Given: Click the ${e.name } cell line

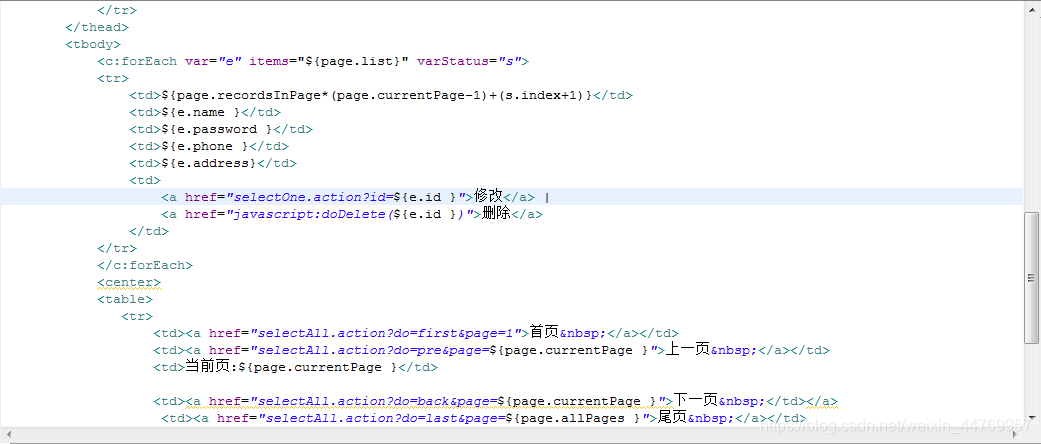Looking at the screenshot, I should tap(204, 112).
